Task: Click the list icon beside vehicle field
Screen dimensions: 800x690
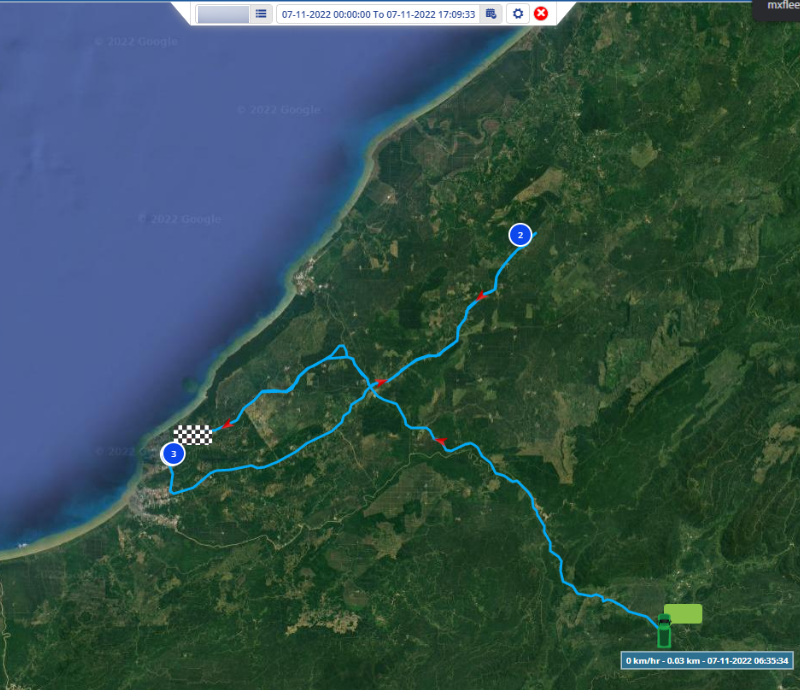Action: coord(261,13)
